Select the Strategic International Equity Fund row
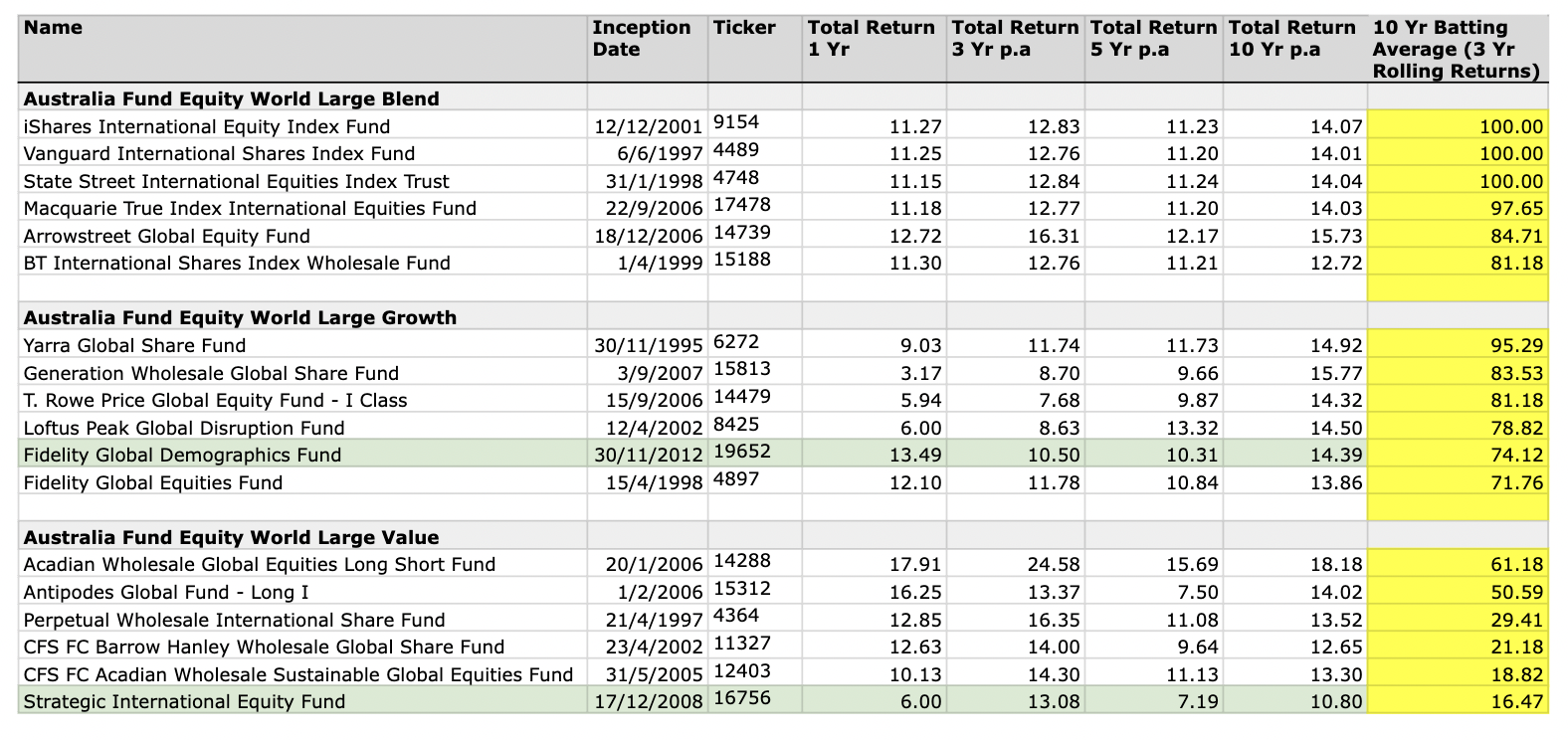This screenshot has width=1568, height=740. tap(184, 701)
